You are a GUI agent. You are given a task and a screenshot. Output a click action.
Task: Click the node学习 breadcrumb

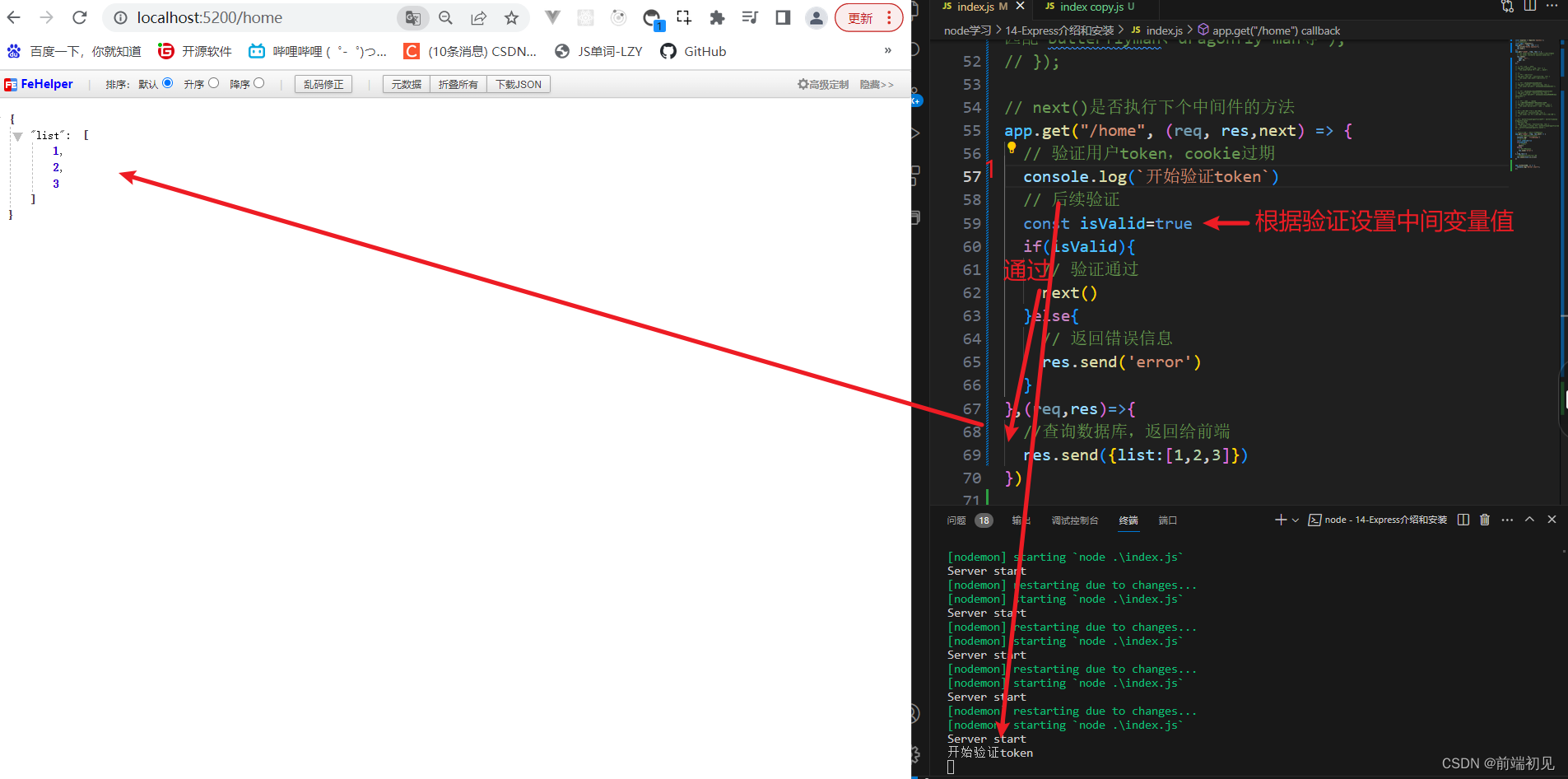click(x=967, y=30)
